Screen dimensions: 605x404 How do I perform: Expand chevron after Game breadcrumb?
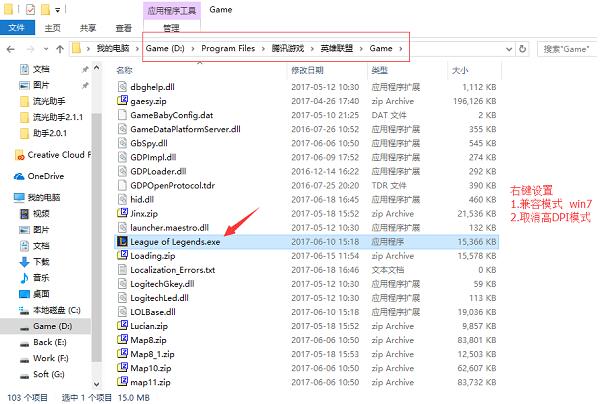401,49
